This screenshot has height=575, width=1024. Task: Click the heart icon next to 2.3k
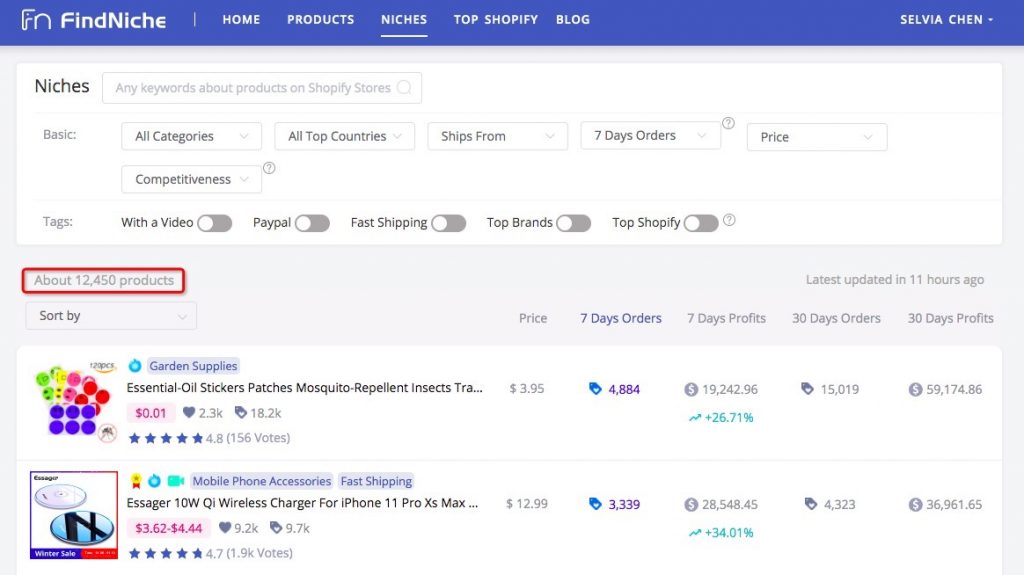click(189, 412)
